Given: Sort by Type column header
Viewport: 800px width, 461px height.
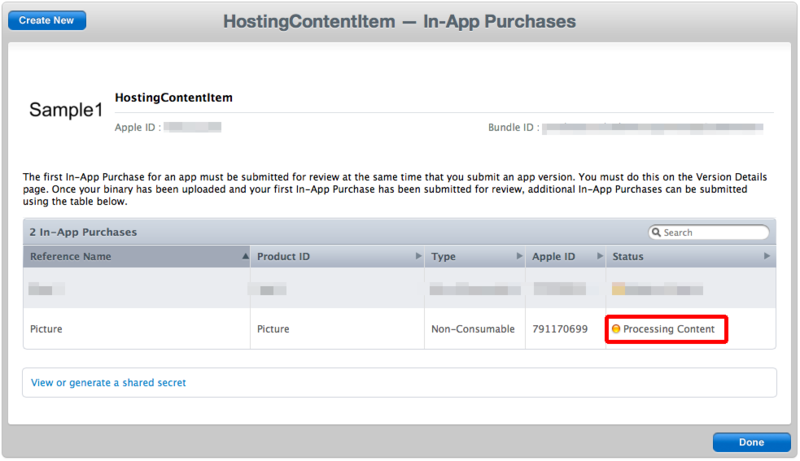Looking at the screenshot, I should (x=475, y=257).
